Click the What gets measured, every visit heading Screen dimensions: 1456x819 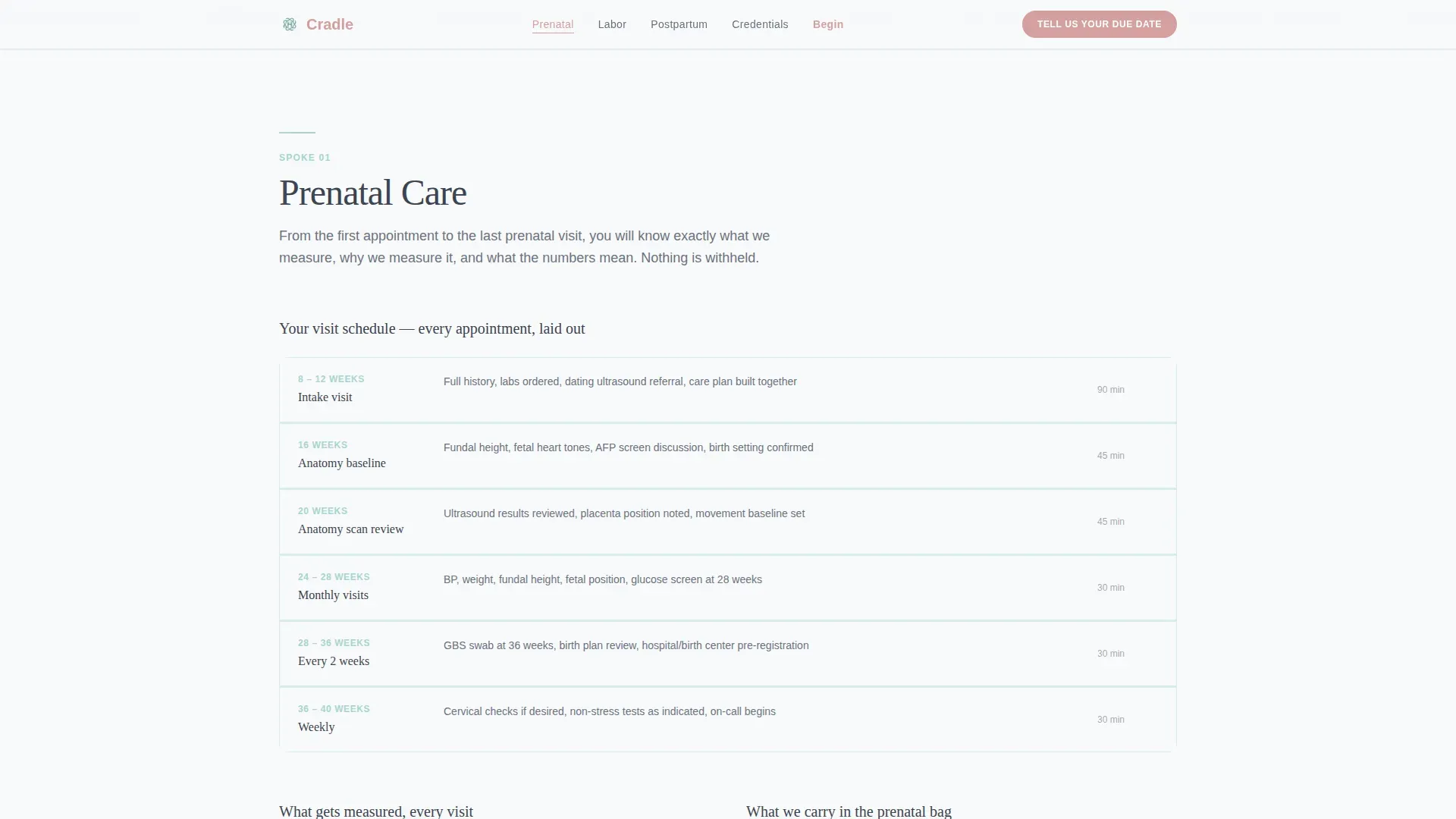[x=376, y=811]
